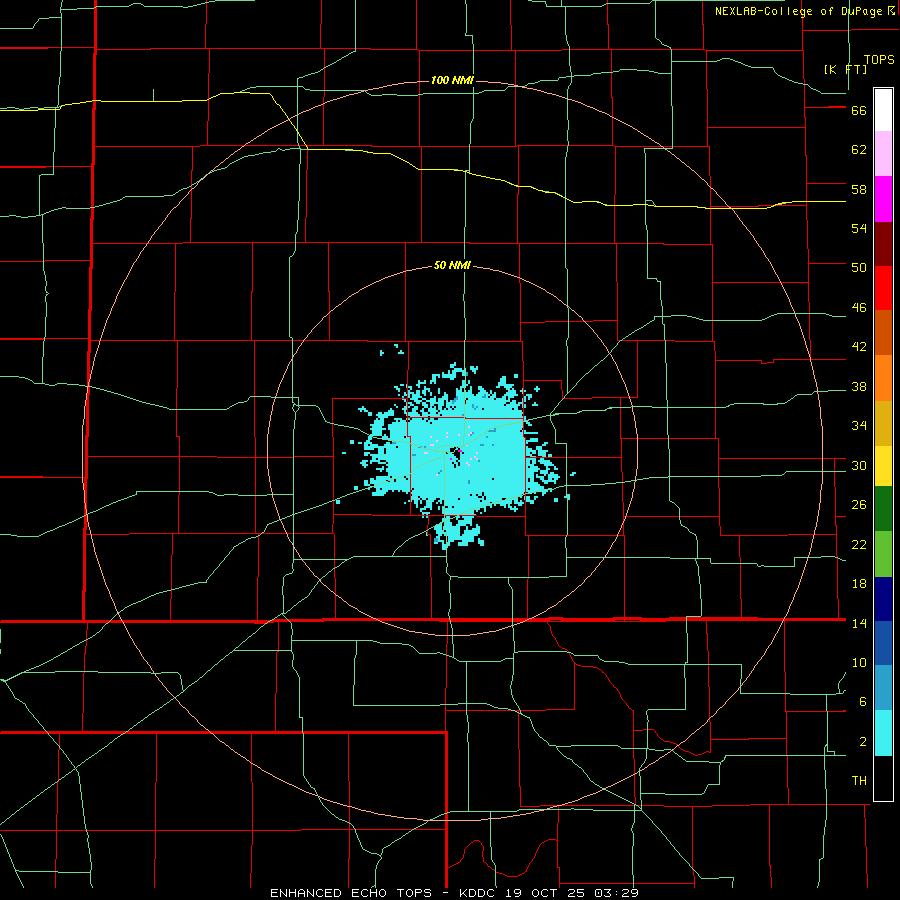Click the '03:29' timestamp text
The height and width of the screenshot is (900, 900).
(x=618, y=893)
